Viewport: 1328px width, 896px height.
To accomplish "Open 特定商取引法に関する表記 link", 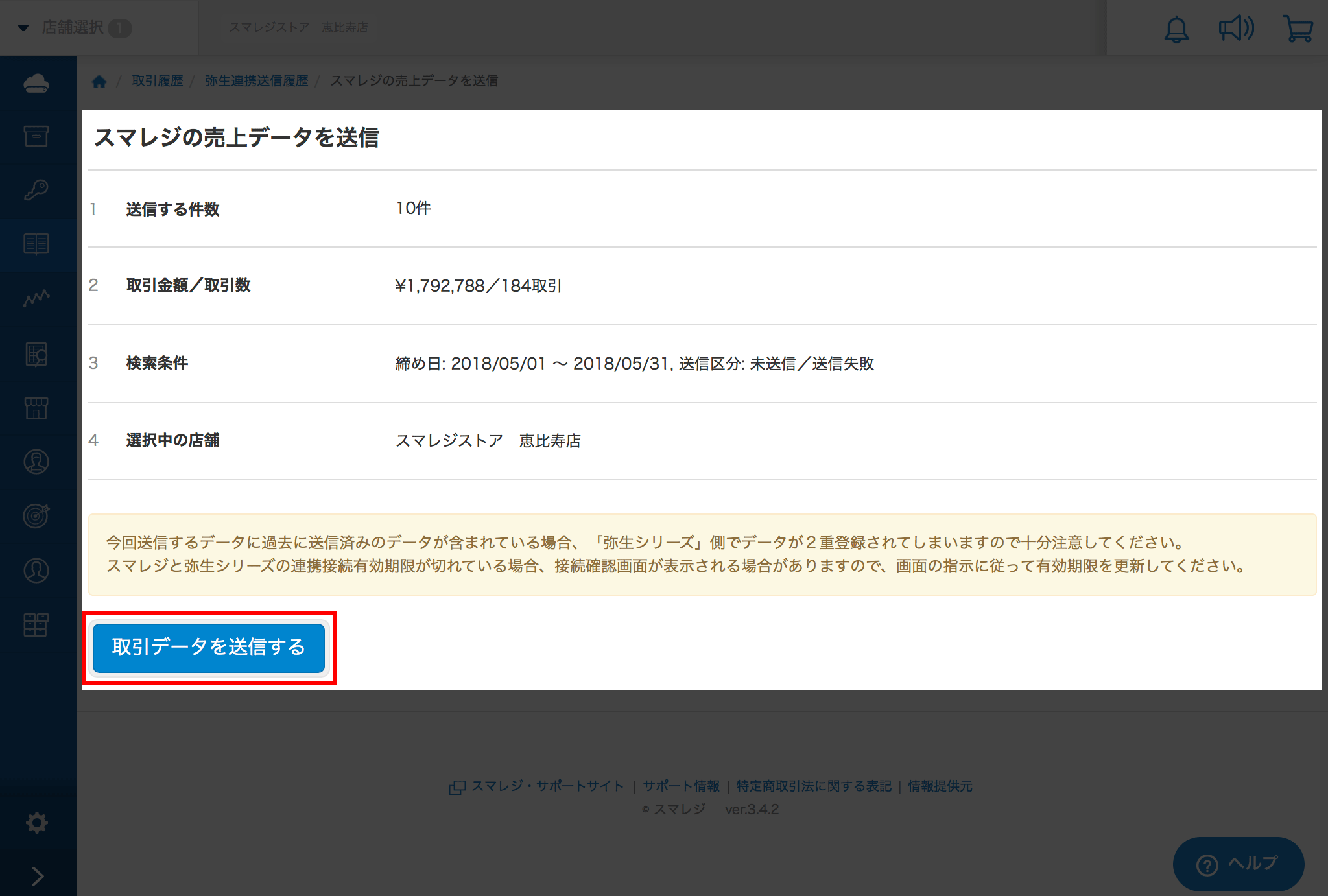I will click(814, 786).
